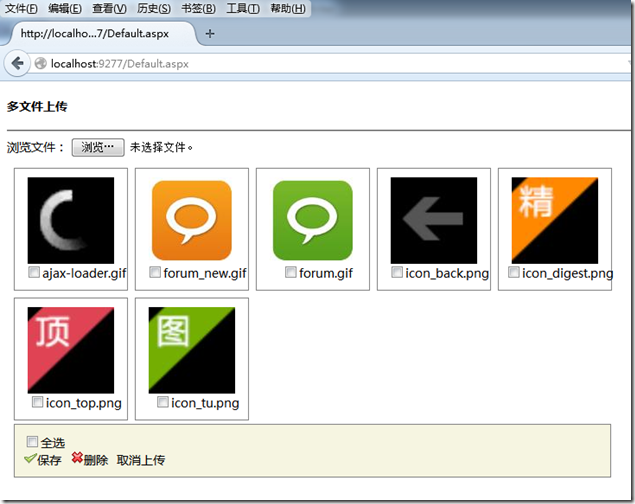Open a new tab with plus icon

coord(210,34)
